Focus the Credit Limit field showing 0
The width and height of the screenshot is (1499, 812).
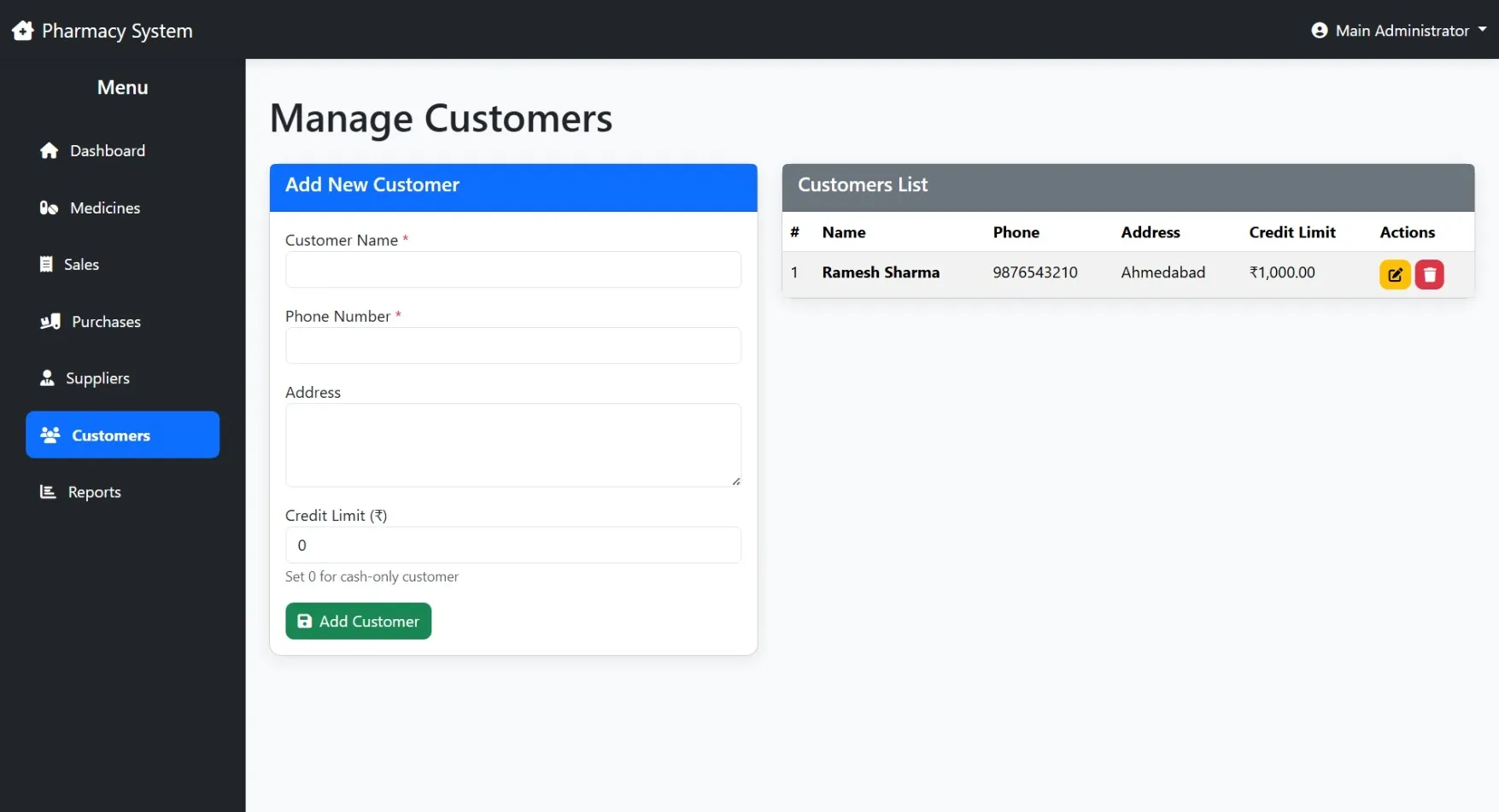coord(512,545)
